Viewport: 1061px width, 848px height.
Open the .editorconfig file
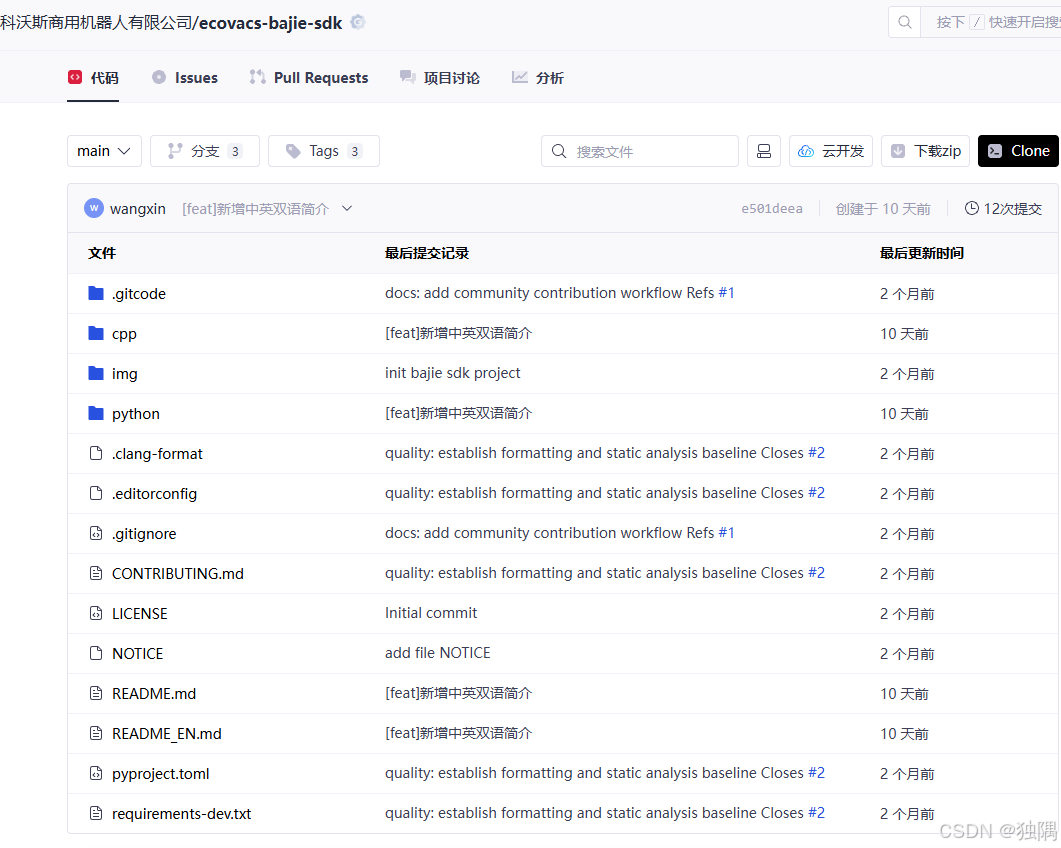(x=154, y=493)
